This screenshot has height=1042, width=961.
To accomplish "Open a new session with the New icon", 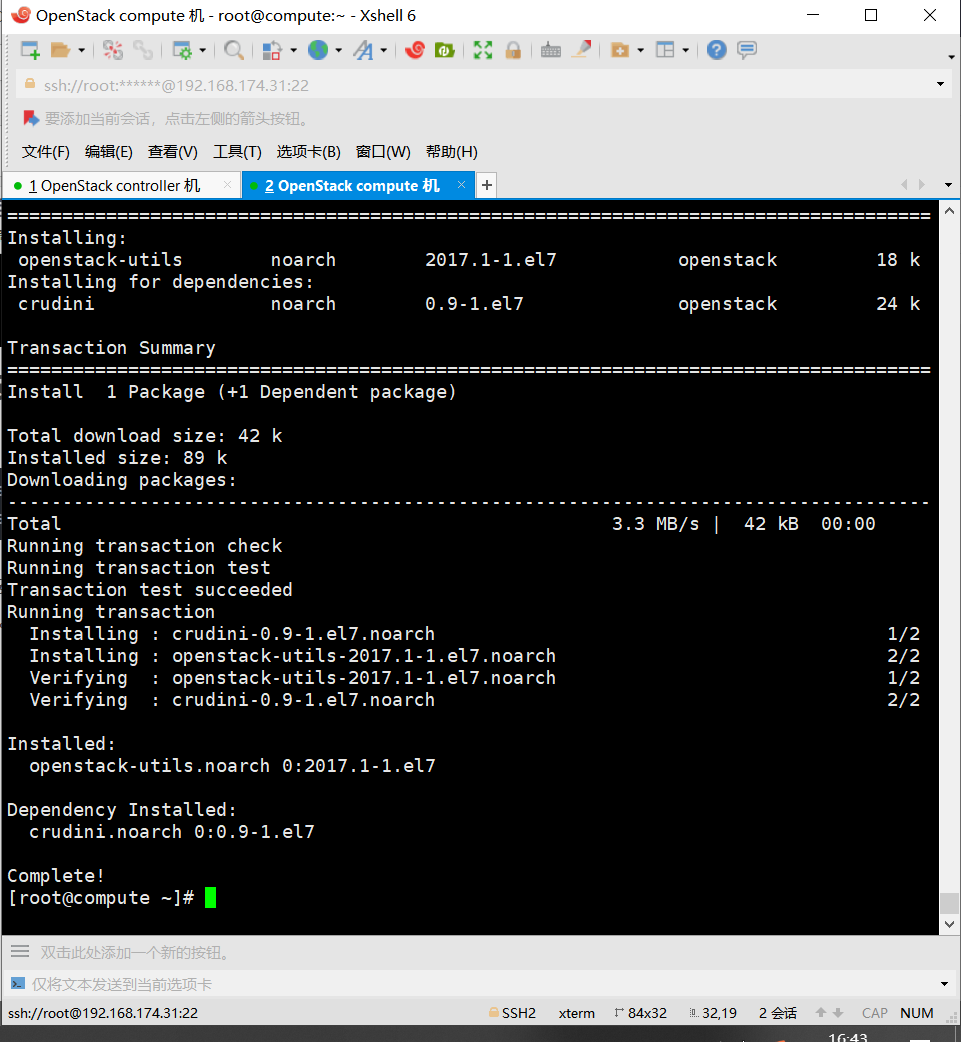I will pyautogui.click(x=29, y=50).
